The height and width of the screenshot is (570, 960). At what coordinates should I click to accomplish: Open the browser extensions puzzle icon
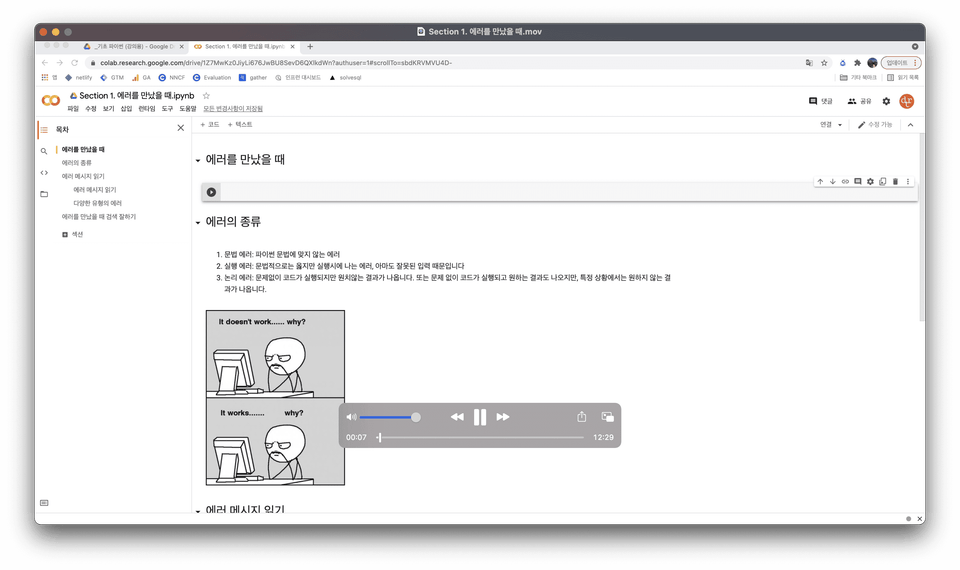[x=857, y=62]
